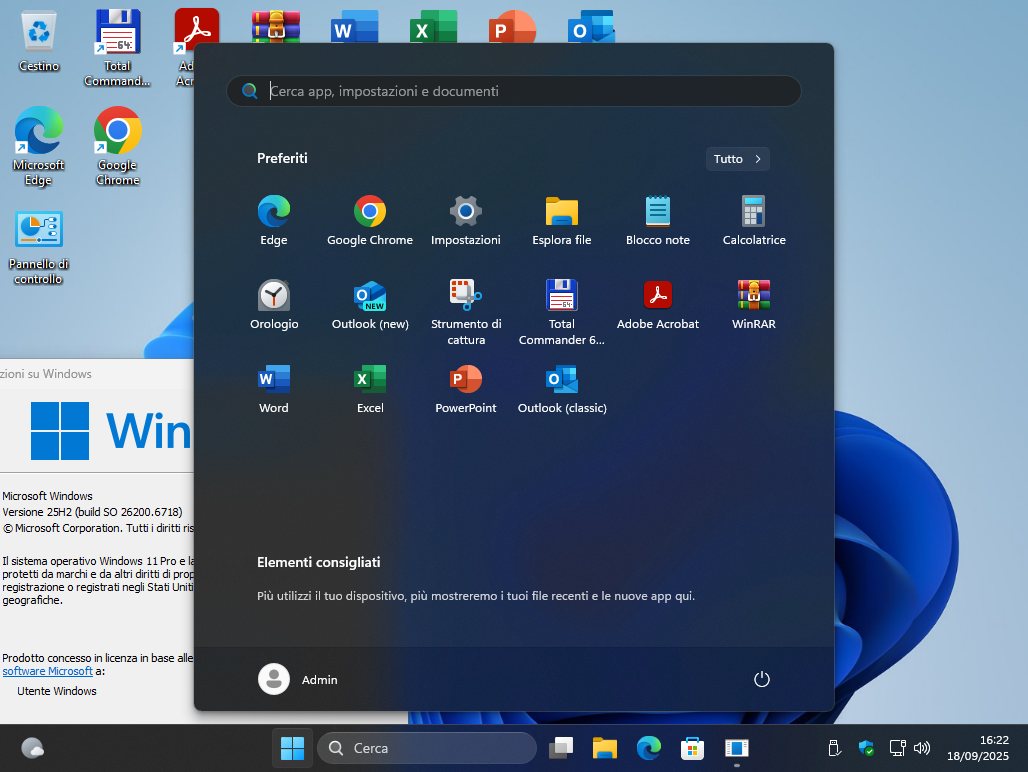This screenshot has height=772, width=1028.
Task: Open PowerPoint pinned app
Action: (465, 389)
